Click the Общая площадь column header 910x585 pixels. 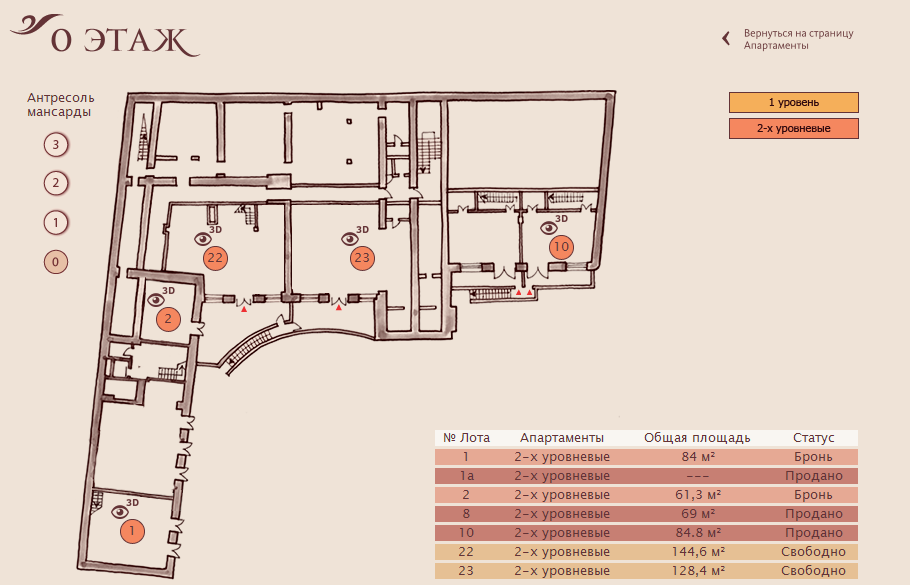click(x=697, y=438)
